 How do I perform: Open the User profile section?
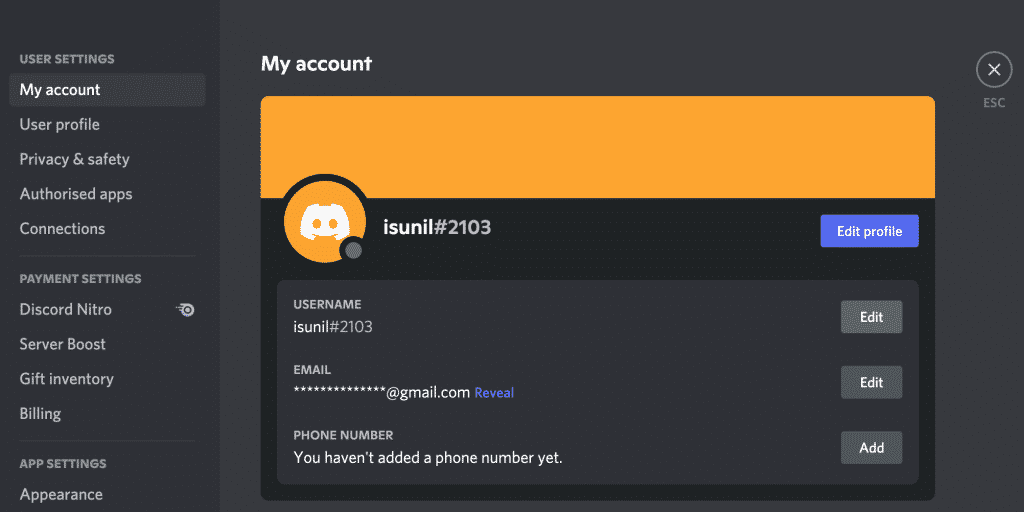(x=60, y=125)
